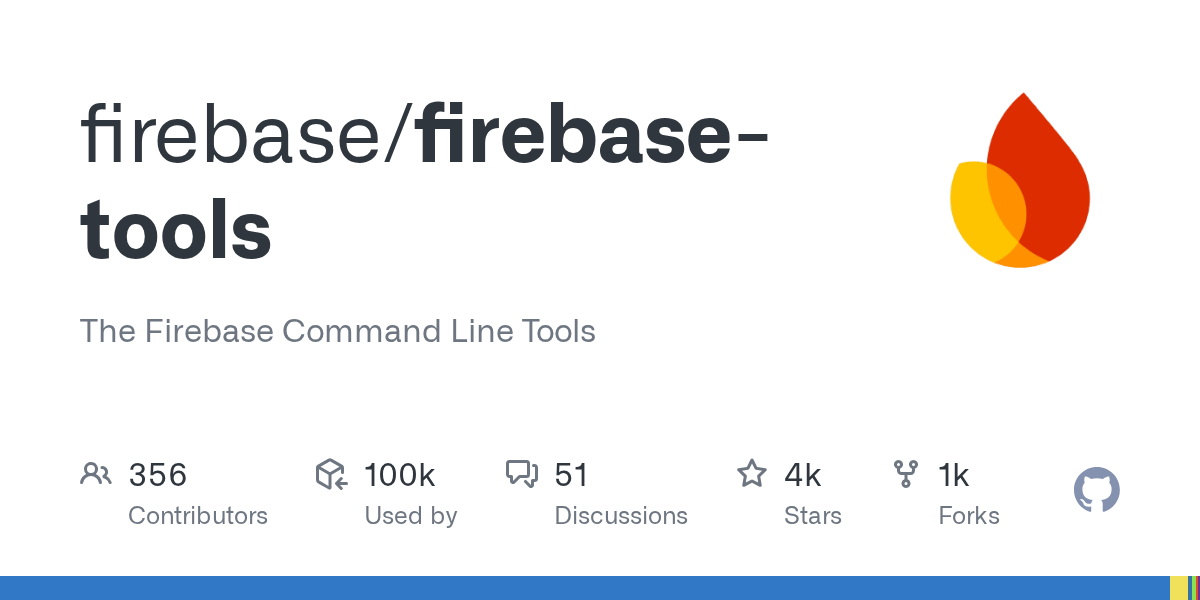Click the GitHub Octocat logo
The width and height of the screenshot is (1200, 600).
[x=1096, y=490]
